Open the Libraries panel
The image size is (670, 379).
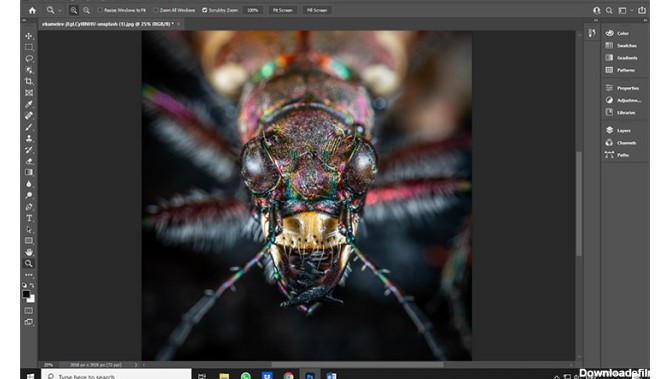(620, 113)
